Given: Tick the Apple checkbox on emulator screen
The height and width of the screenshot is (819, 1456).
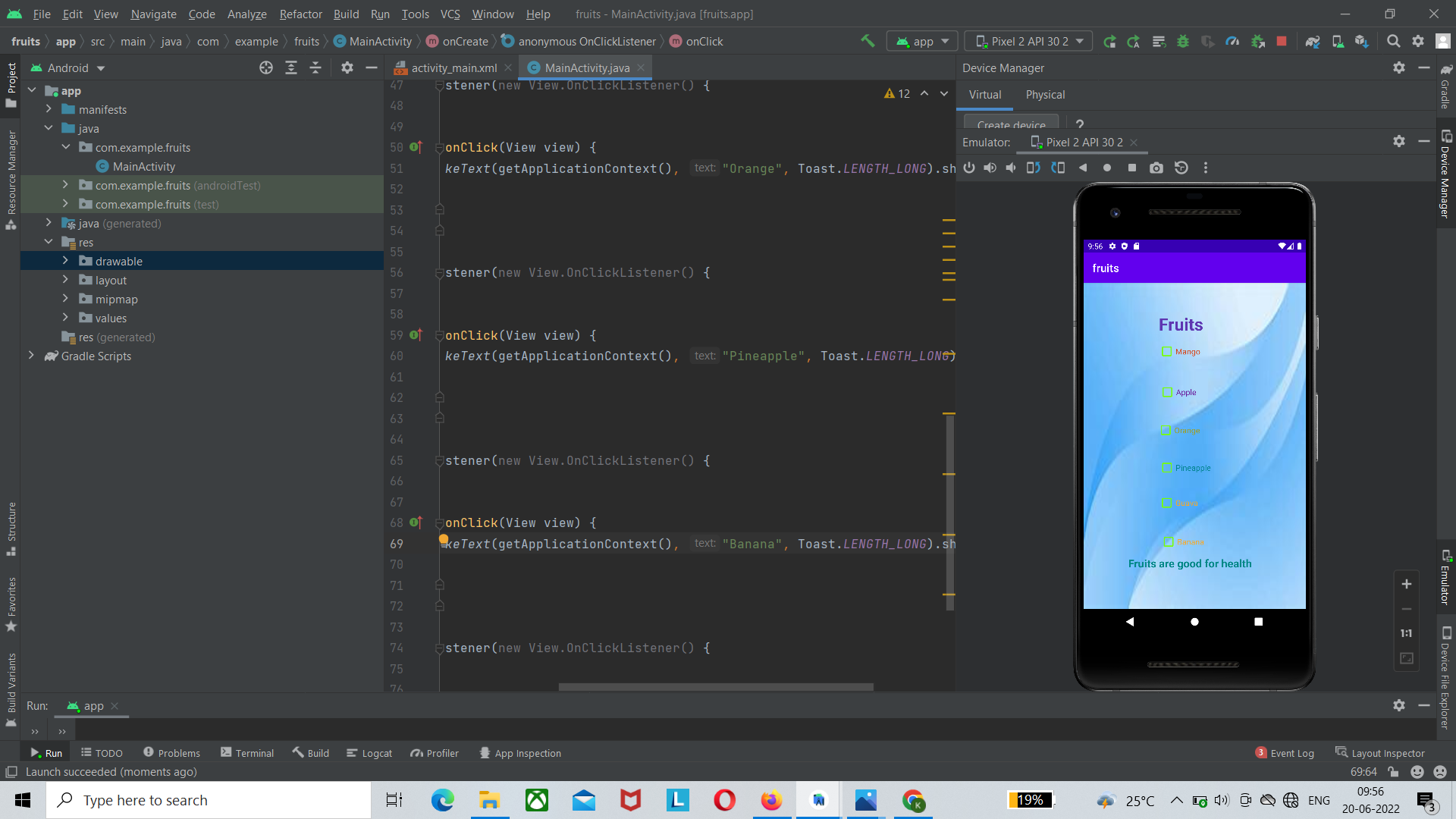Looking at the screenshot, I should [x=1166, y=392].
